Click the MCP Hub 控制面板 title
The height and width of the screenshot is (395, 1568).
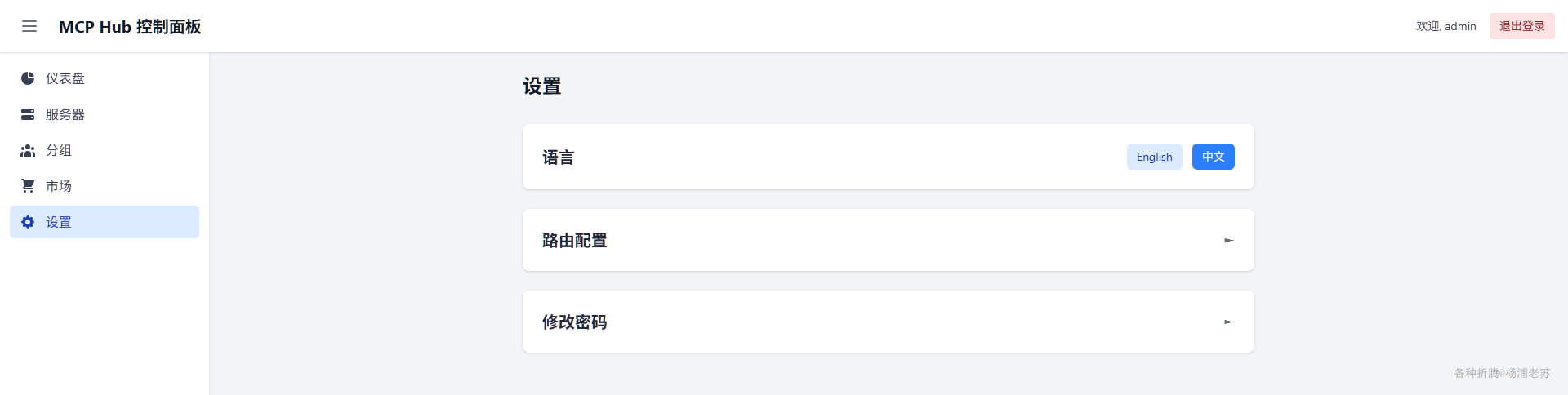(130, 27)
